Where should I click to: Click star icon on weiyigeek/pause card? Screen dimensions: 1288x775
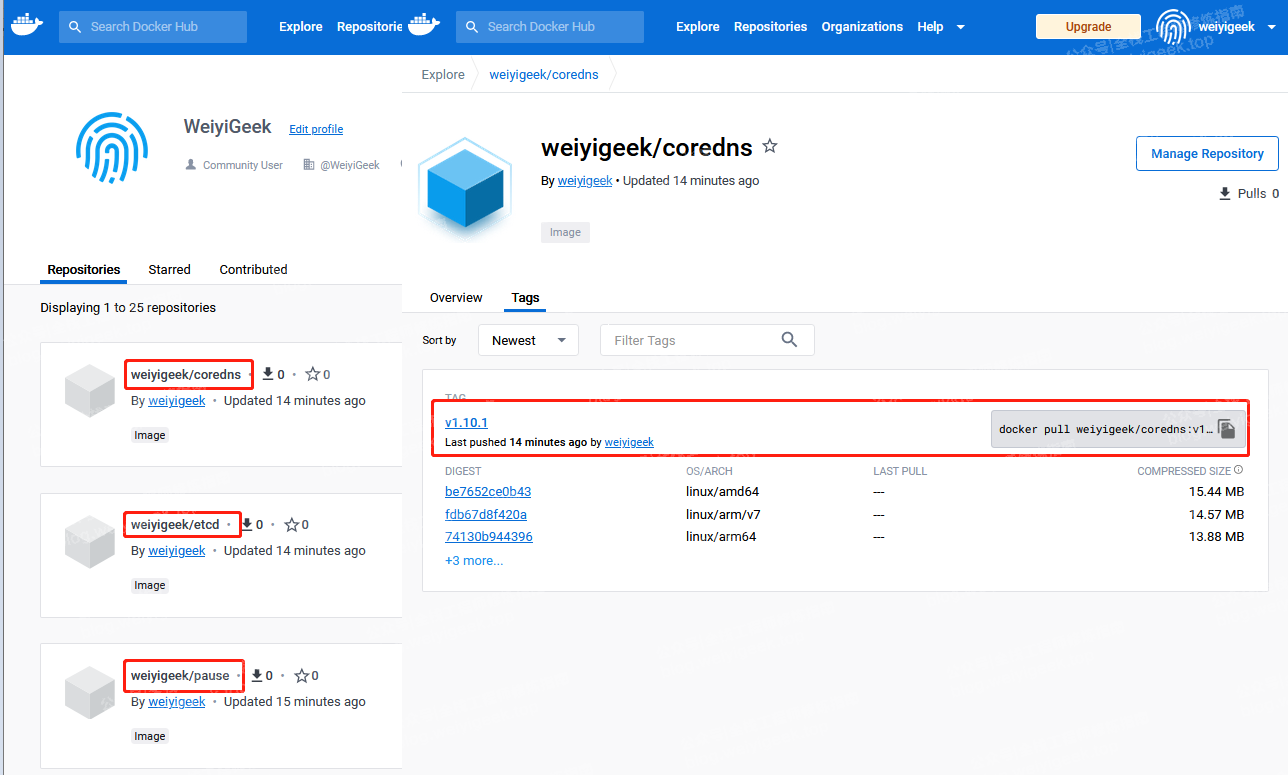pyautogui.click(x=301, y=675)
